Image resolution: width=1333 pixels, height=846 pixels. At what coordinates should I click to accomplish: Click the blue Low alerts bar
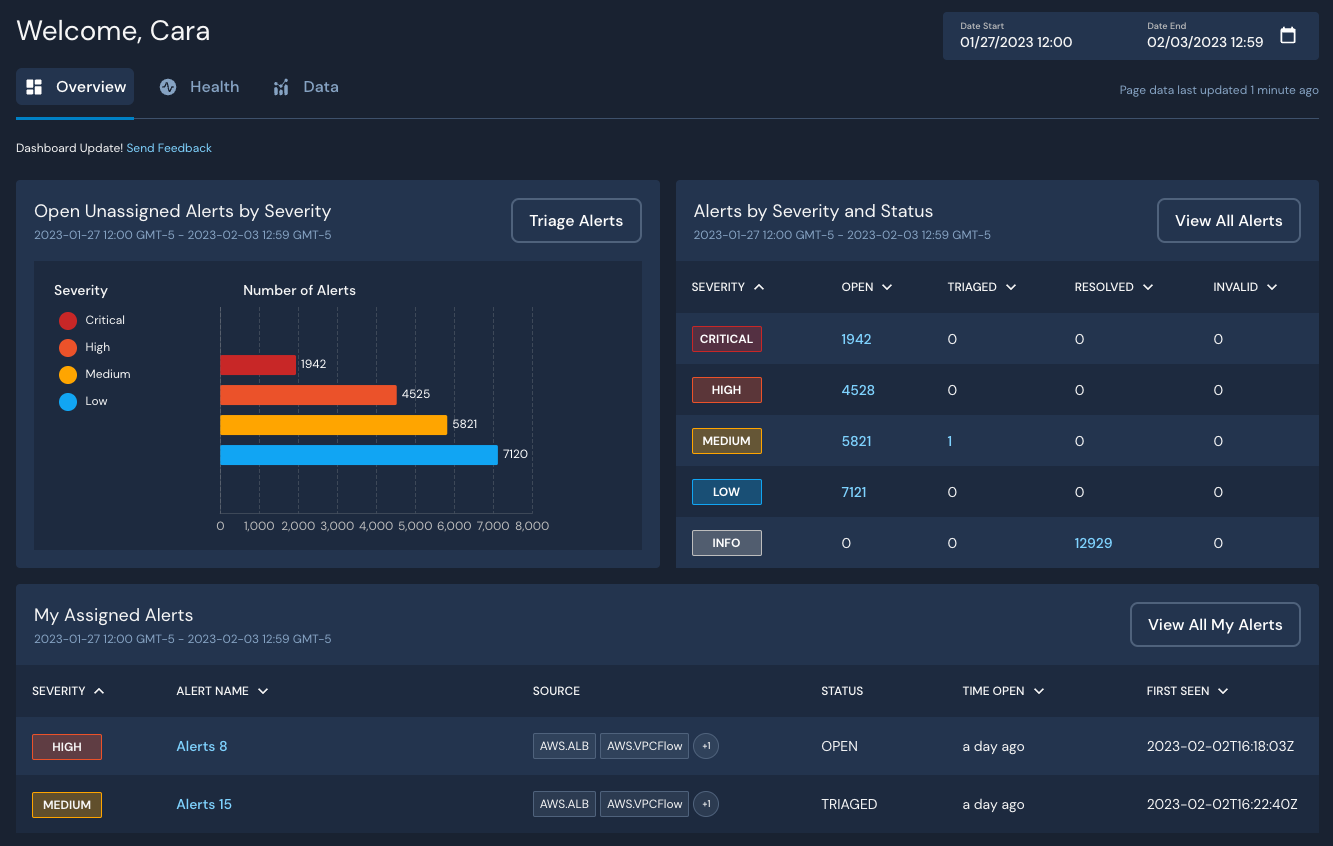click(x=358, y=455)
